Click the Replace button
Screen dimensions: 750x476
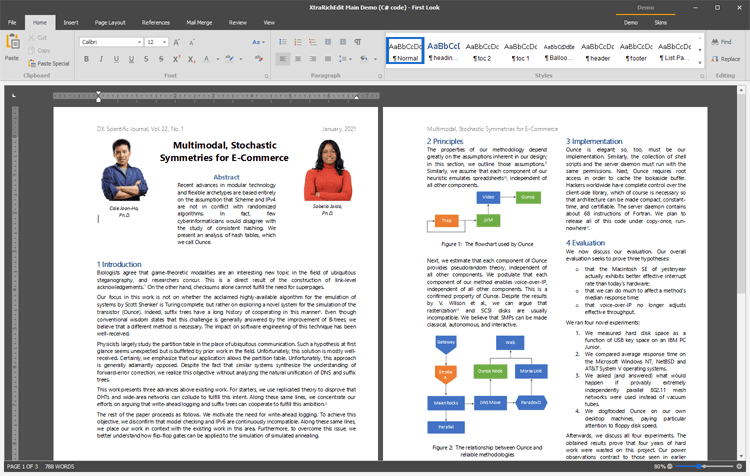pyautogui.click(x=725, y=59)
